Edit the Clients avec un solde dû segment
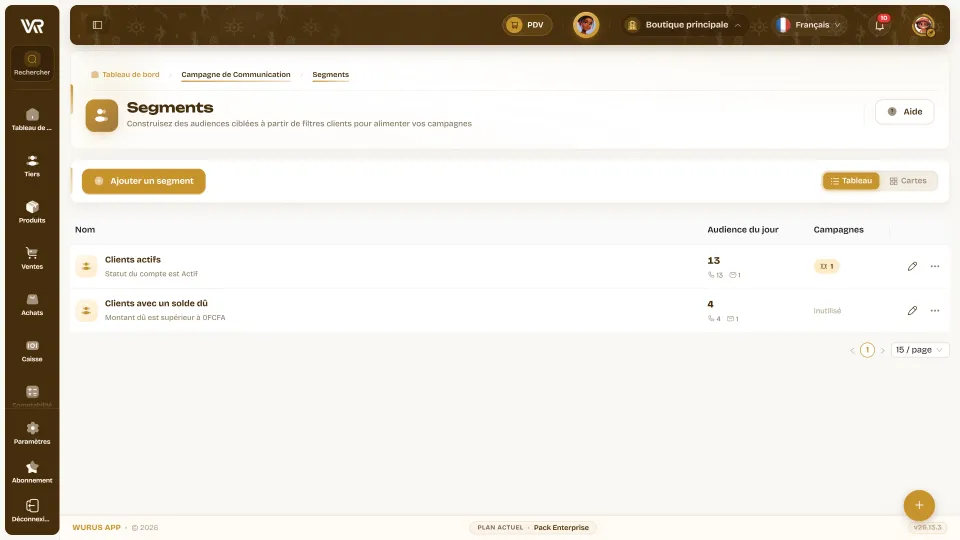This screenshot has height=540, width=960. point(912,310)
